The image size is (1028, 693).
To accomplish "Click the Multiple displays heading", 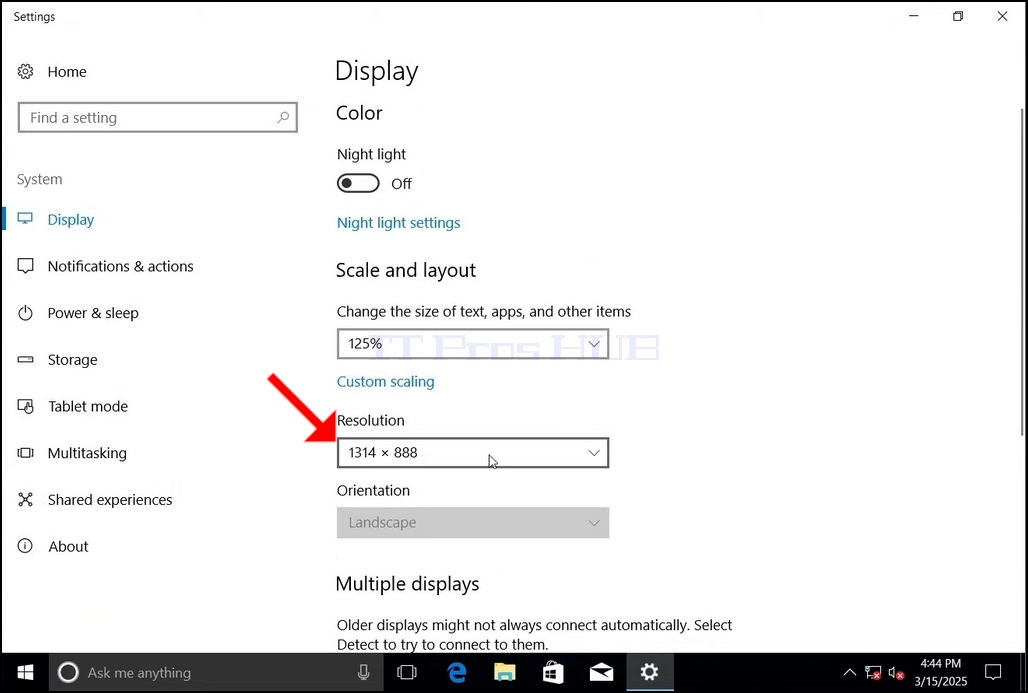I will click(407, 584).
